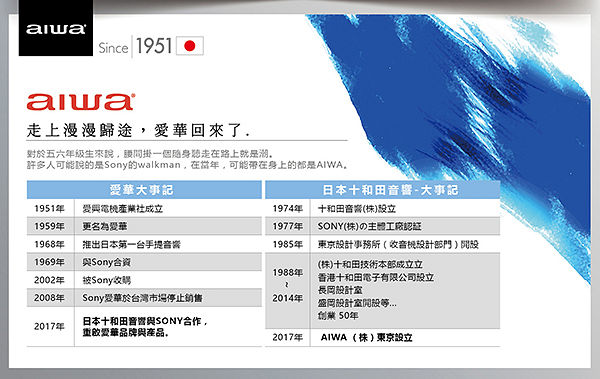This screenshot has width=600, height=379.
Task: Click the white aiwa logo on black square
Action: click(x=55, y=28)
